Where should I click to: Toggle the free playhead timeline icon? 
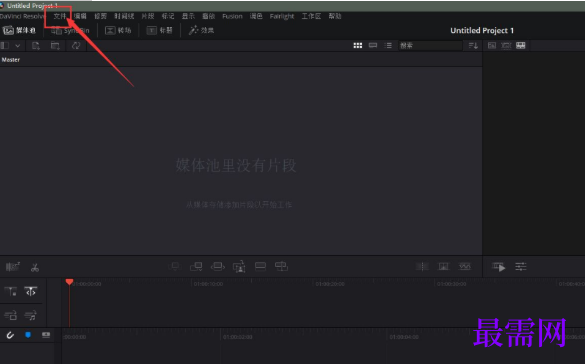click(31, 292)
